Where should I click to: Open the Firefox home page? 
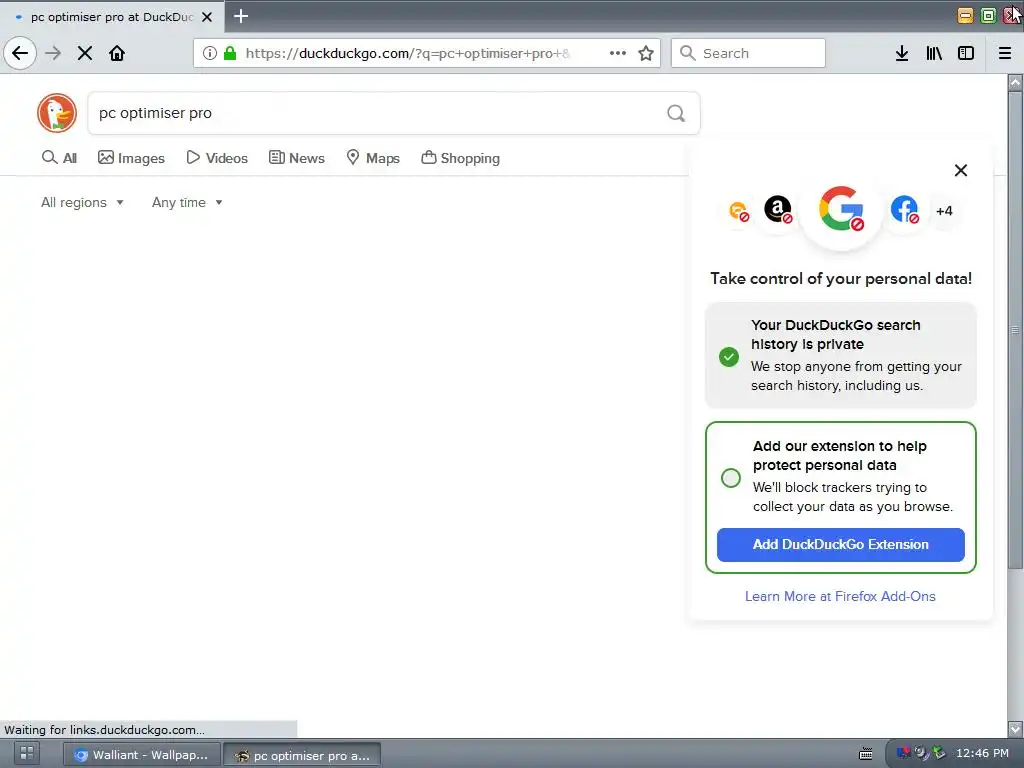(x=117, y=53)
